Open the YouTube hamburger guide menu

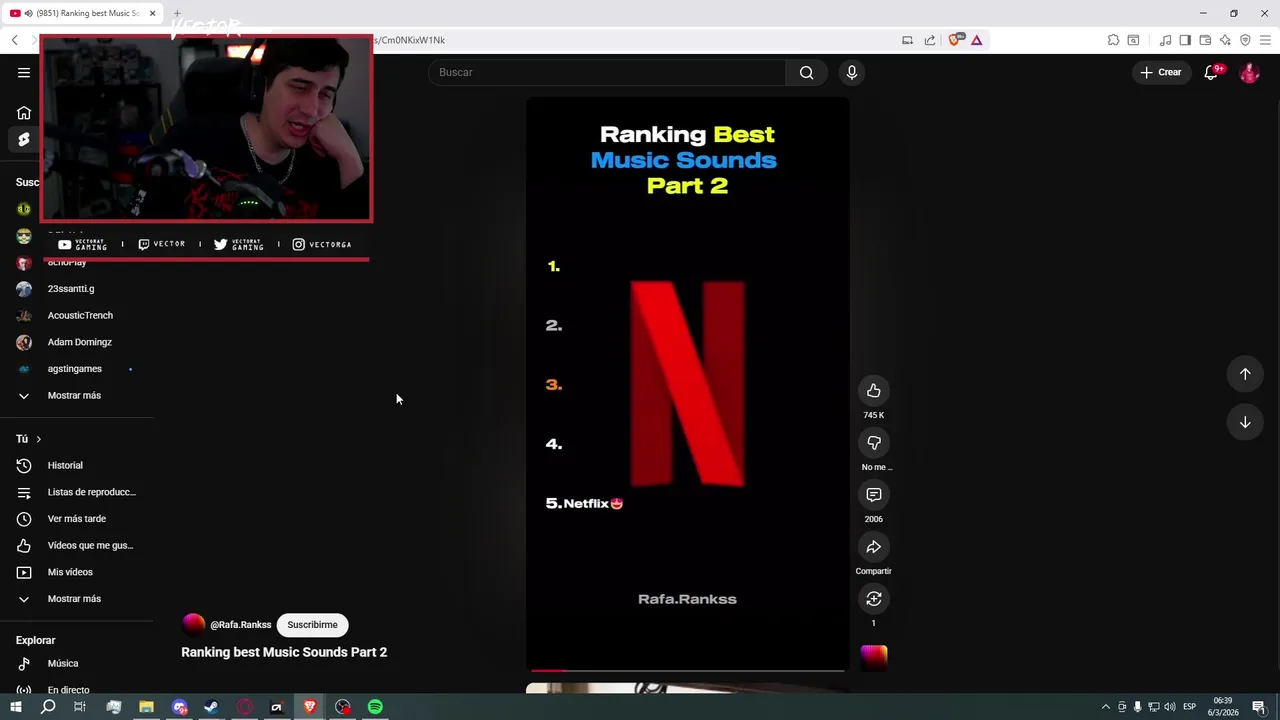[x=24, y=72]
